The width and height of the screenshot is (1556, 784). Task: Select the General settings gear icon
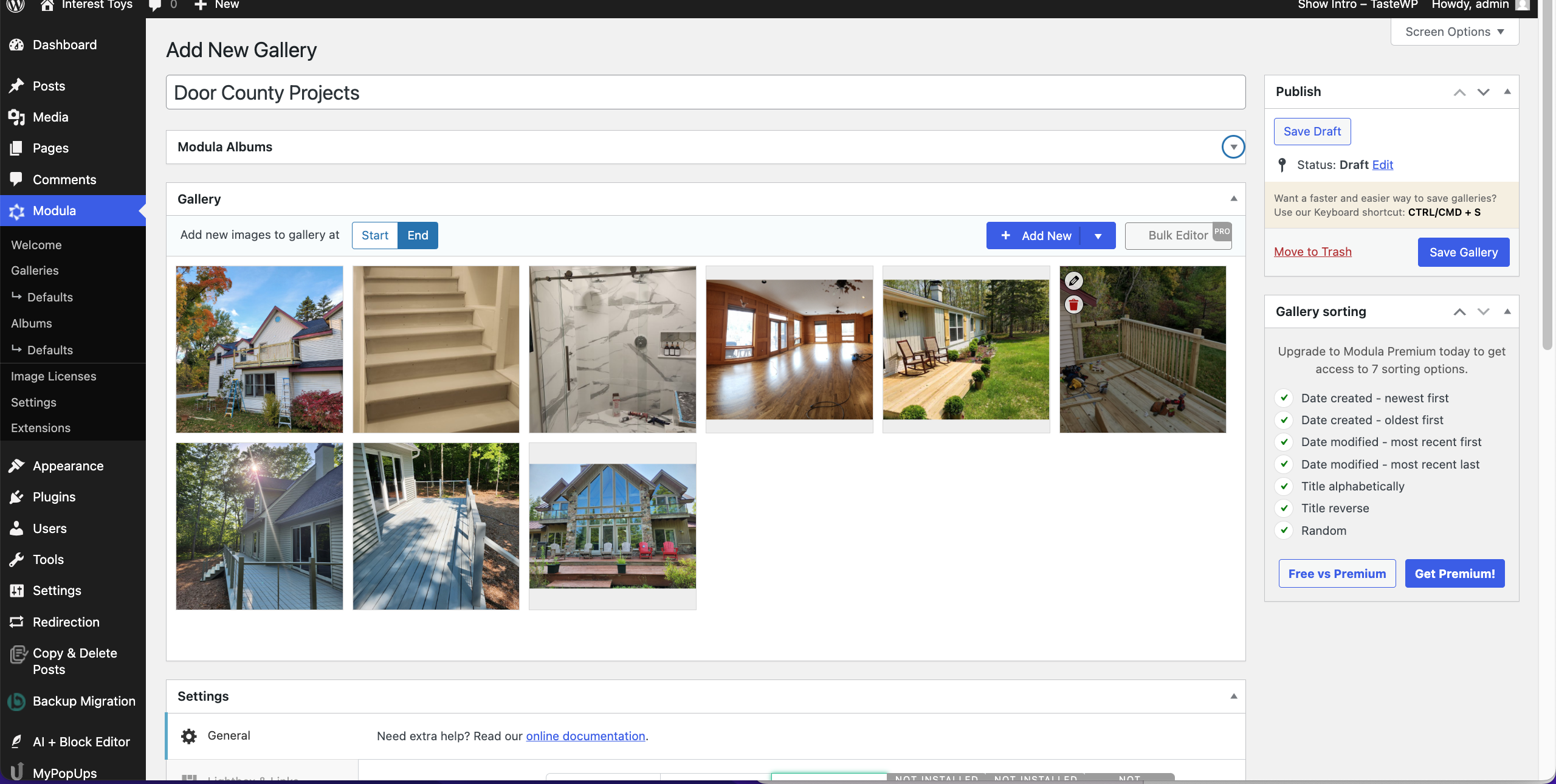(188, 736)
